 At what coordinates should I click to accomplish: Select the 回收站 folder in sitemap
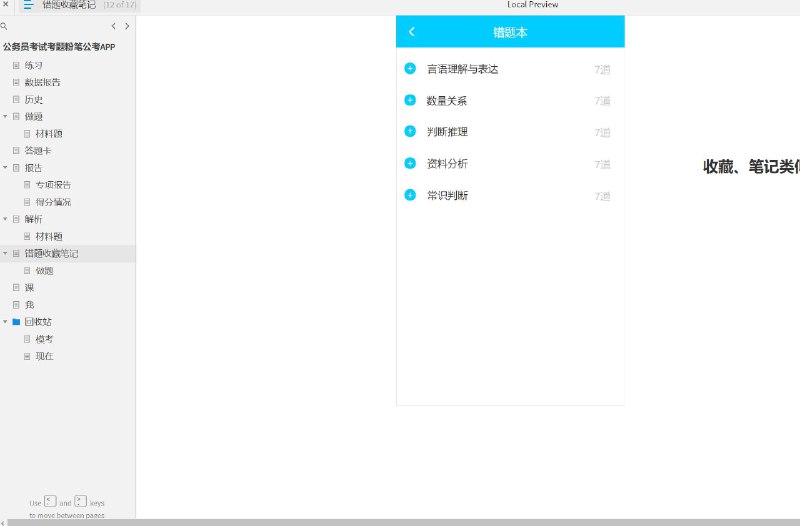click(x=38, y=321)
